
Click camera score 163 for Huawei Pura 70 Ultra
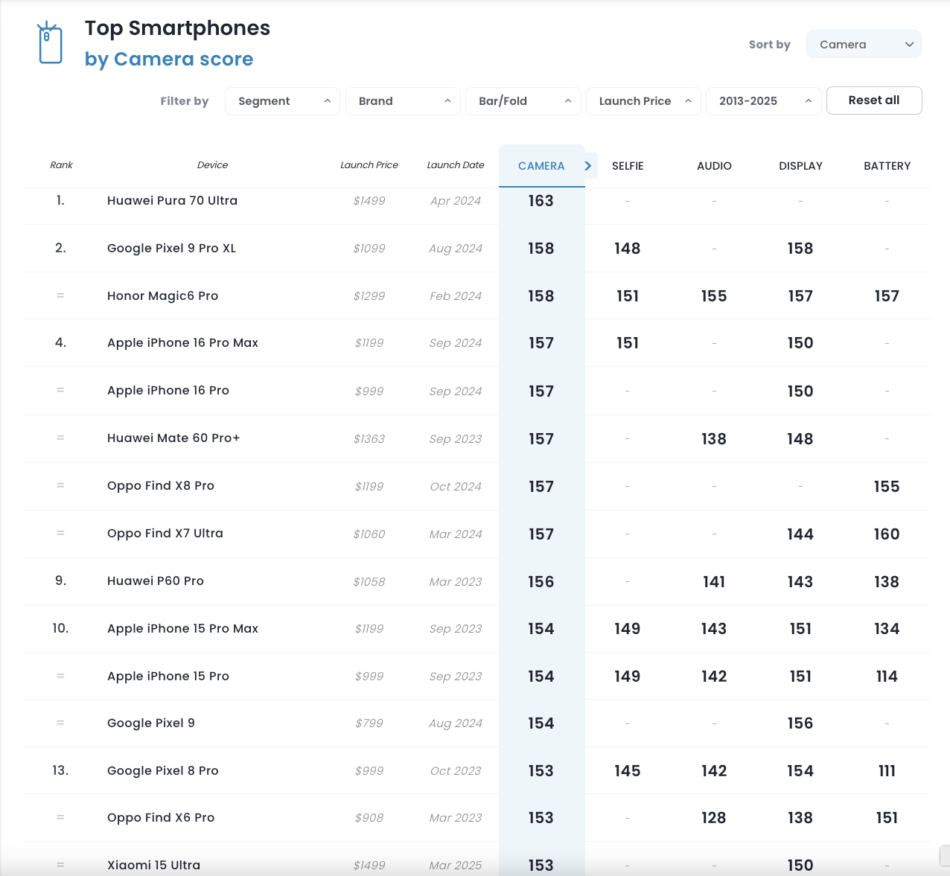point(541,201)
